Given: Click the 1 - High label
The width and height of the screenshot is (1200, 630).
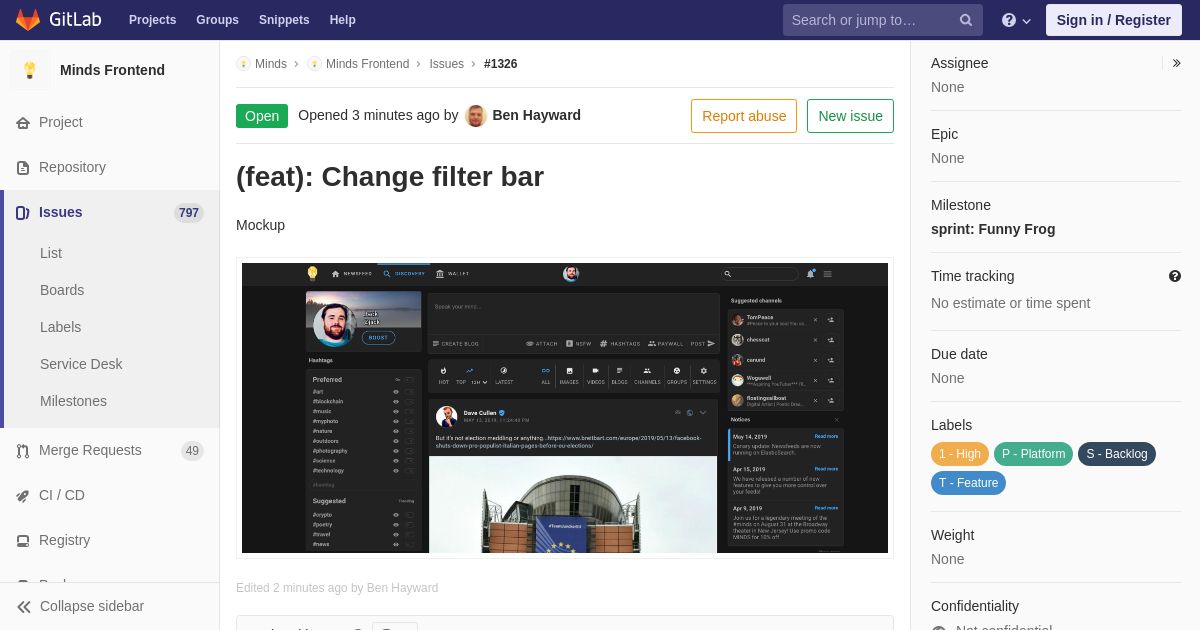Looking at the screenshot, I should pyautogui.click(x=960, y=454).
